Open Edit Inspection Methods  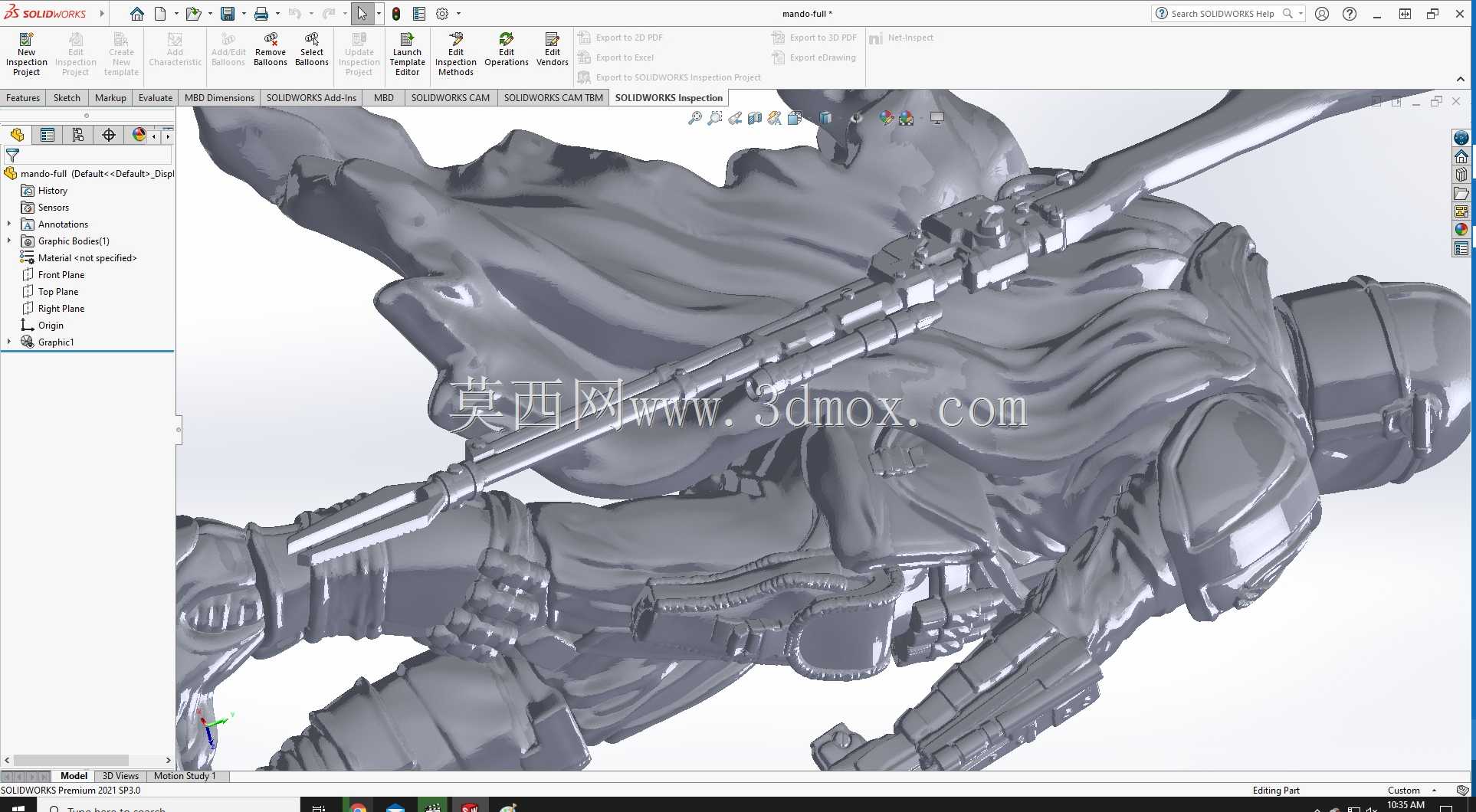click(x=456, y=54)
